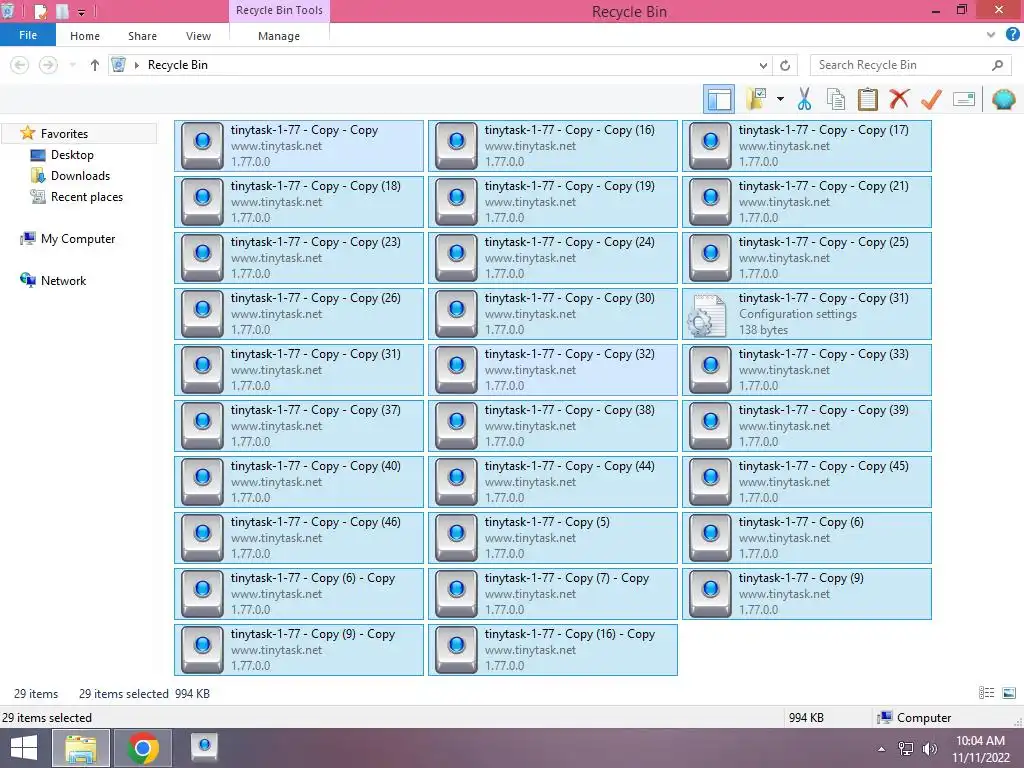
Task: Select Network in navigation pane
Action: [x=63, y=281]
